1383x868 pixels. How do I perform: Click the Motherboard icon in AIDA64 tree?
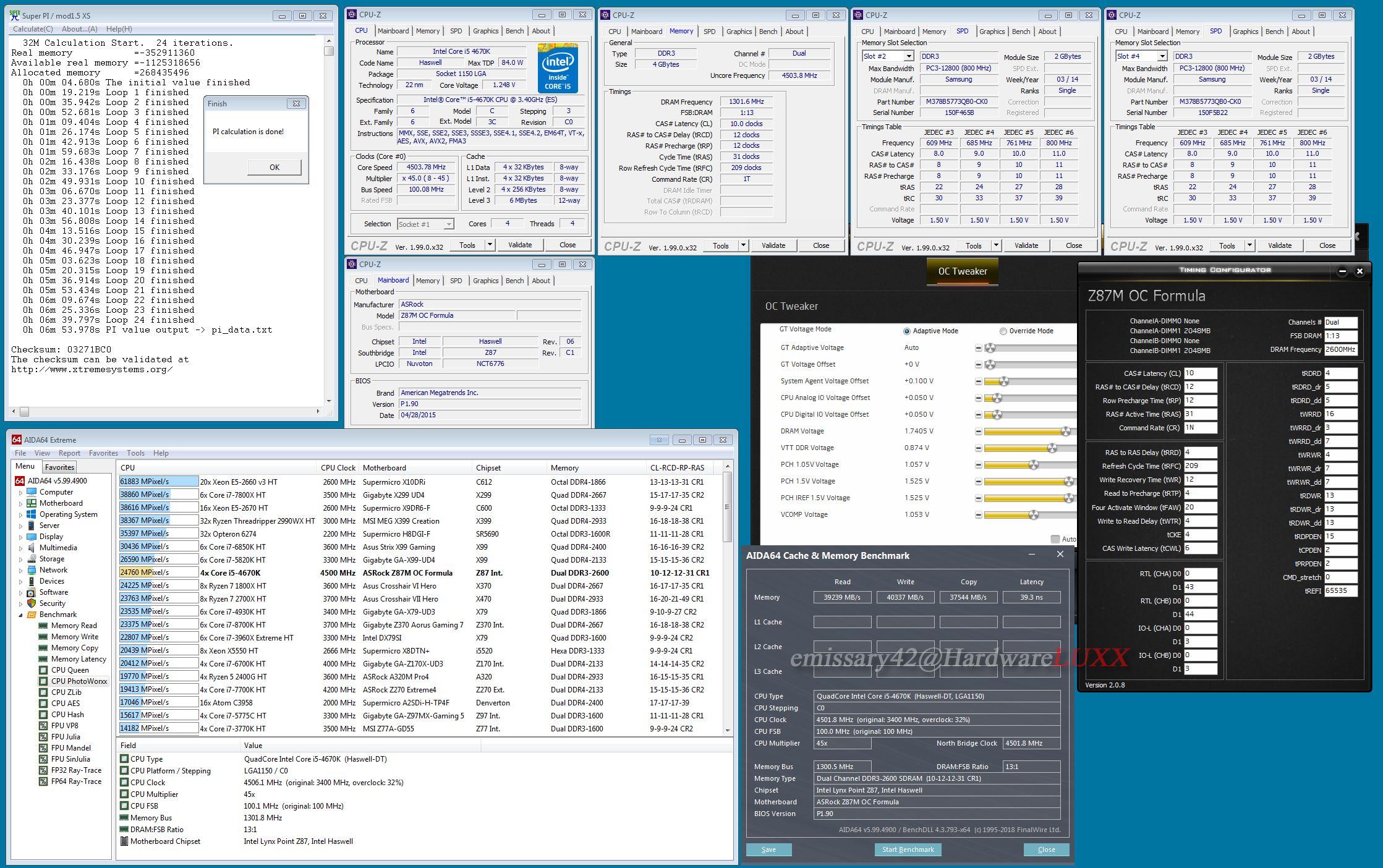[x=32, y=503]
